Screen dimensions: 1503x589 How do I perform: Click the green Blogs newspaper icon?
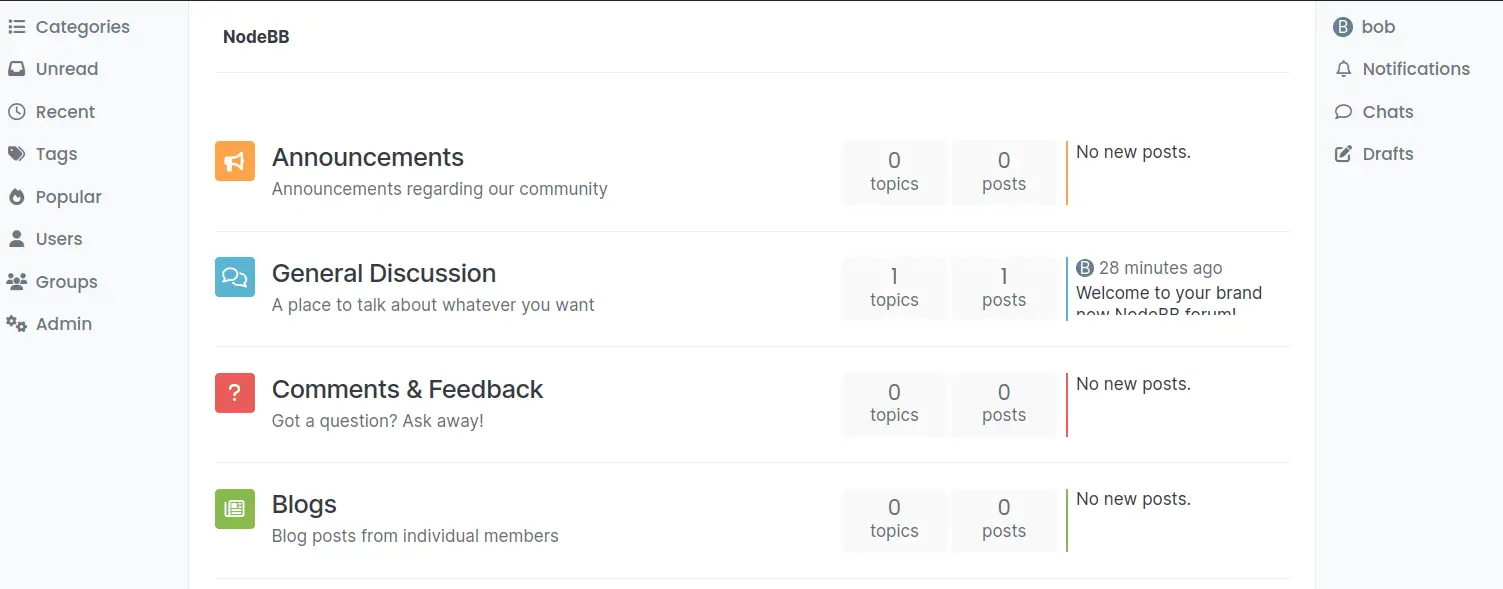click(x=235, y=508)
